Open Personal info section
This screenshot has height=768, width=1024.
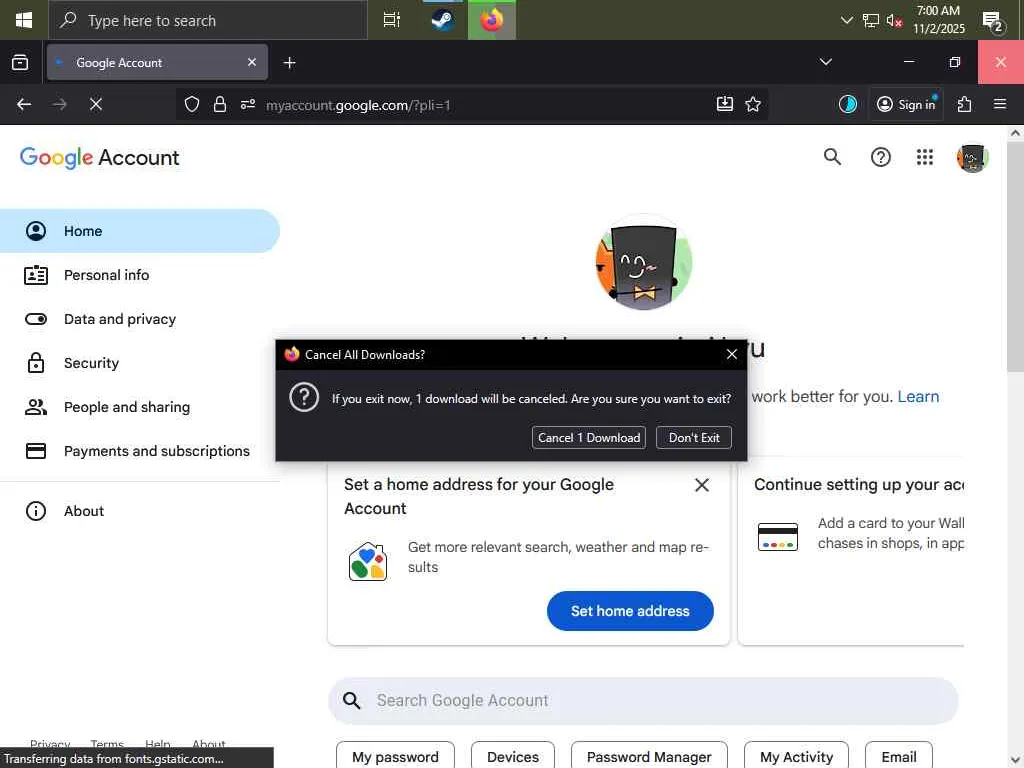pyautogui.click(x=140, y=275)
